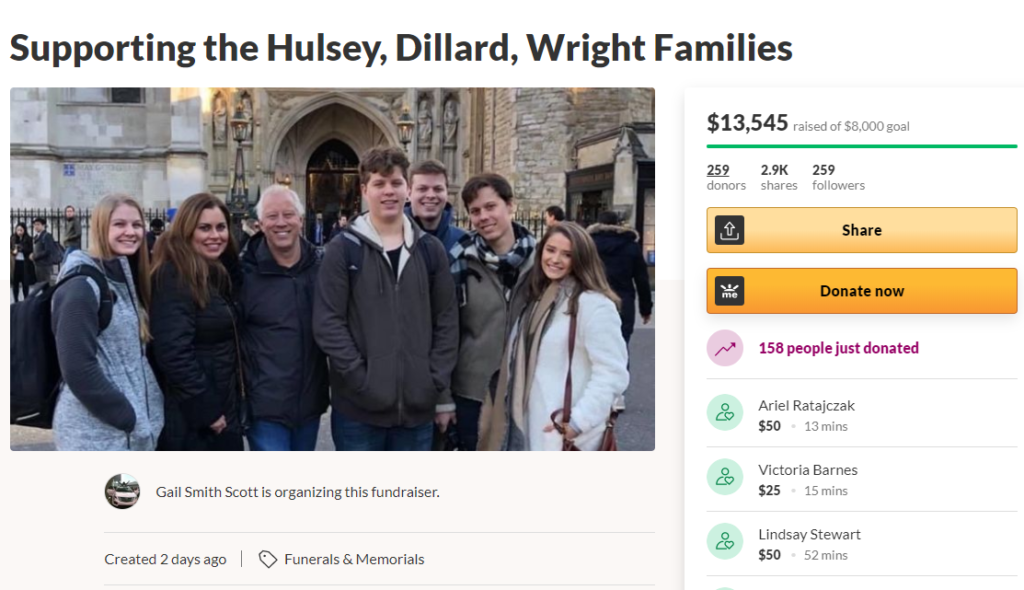This screenshot has width=1024, height=590.
Task: Click the Funerals & Memorials category link
Action: point(354,559)
